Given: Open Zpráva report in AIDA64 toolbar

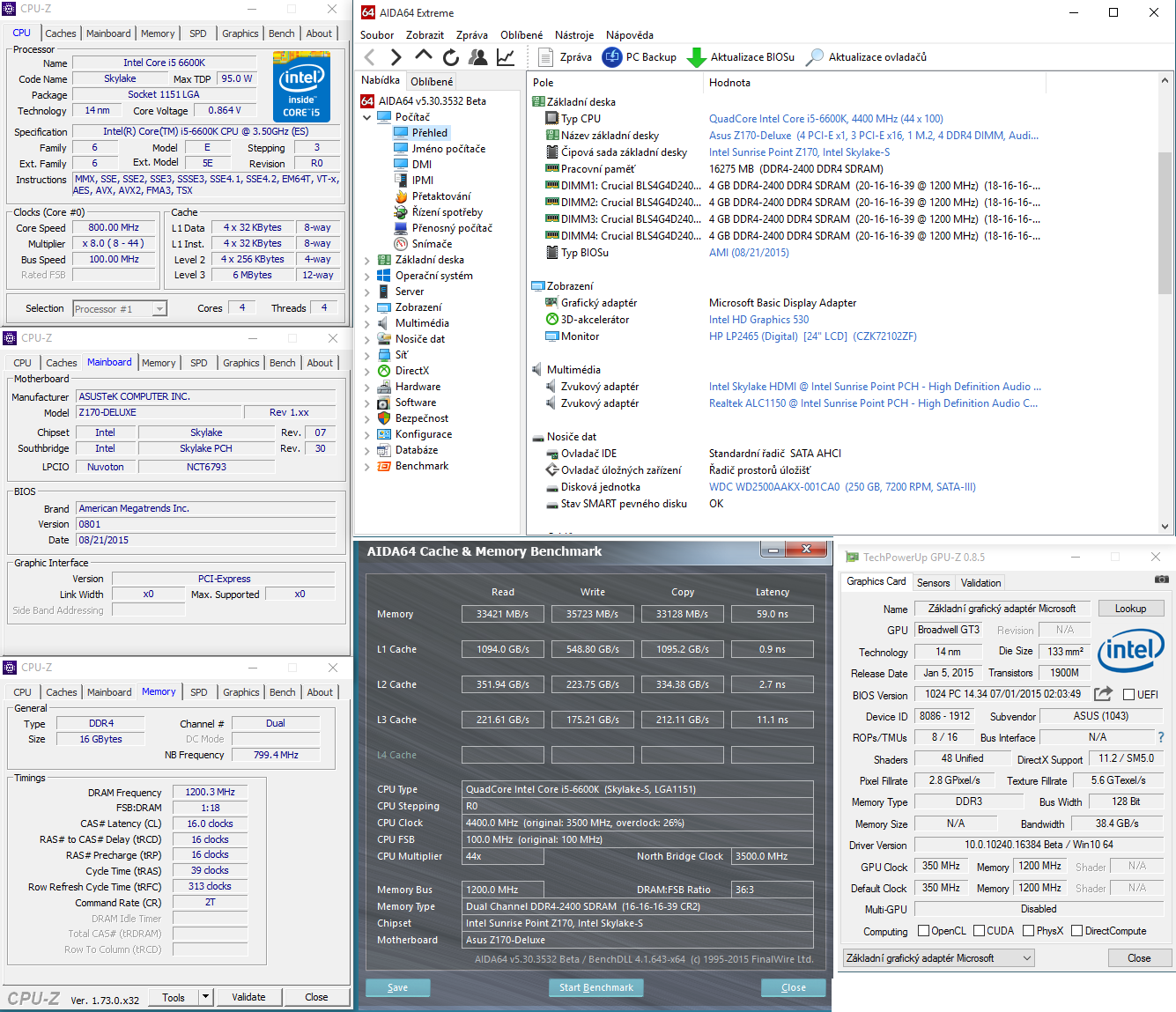Looking at the screenshot, I should 565,57.
